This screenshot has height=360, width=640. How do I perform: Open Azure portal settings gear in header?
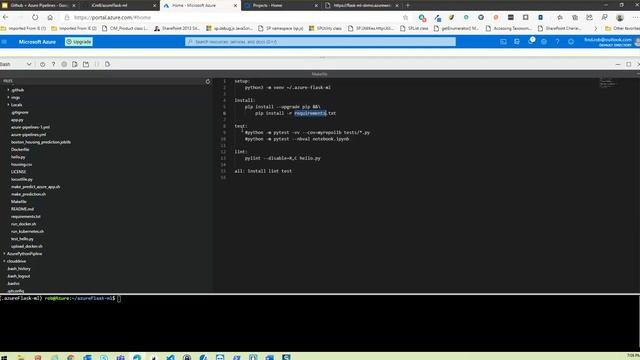(x=544, y=42)
